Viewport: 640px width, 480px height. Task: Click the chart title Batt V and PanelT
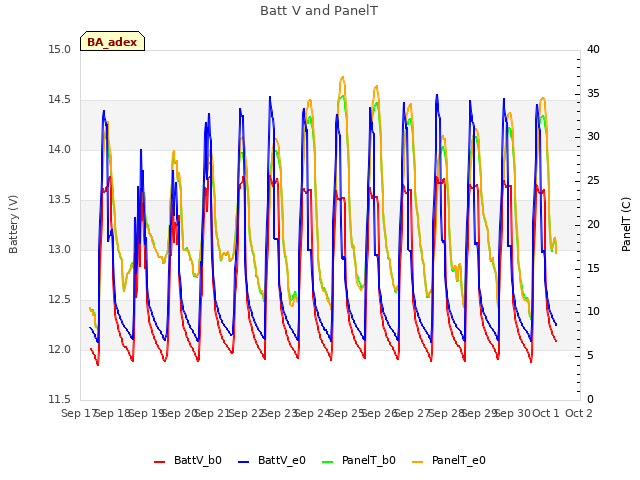pyautogui.click(x=319, y=11)
